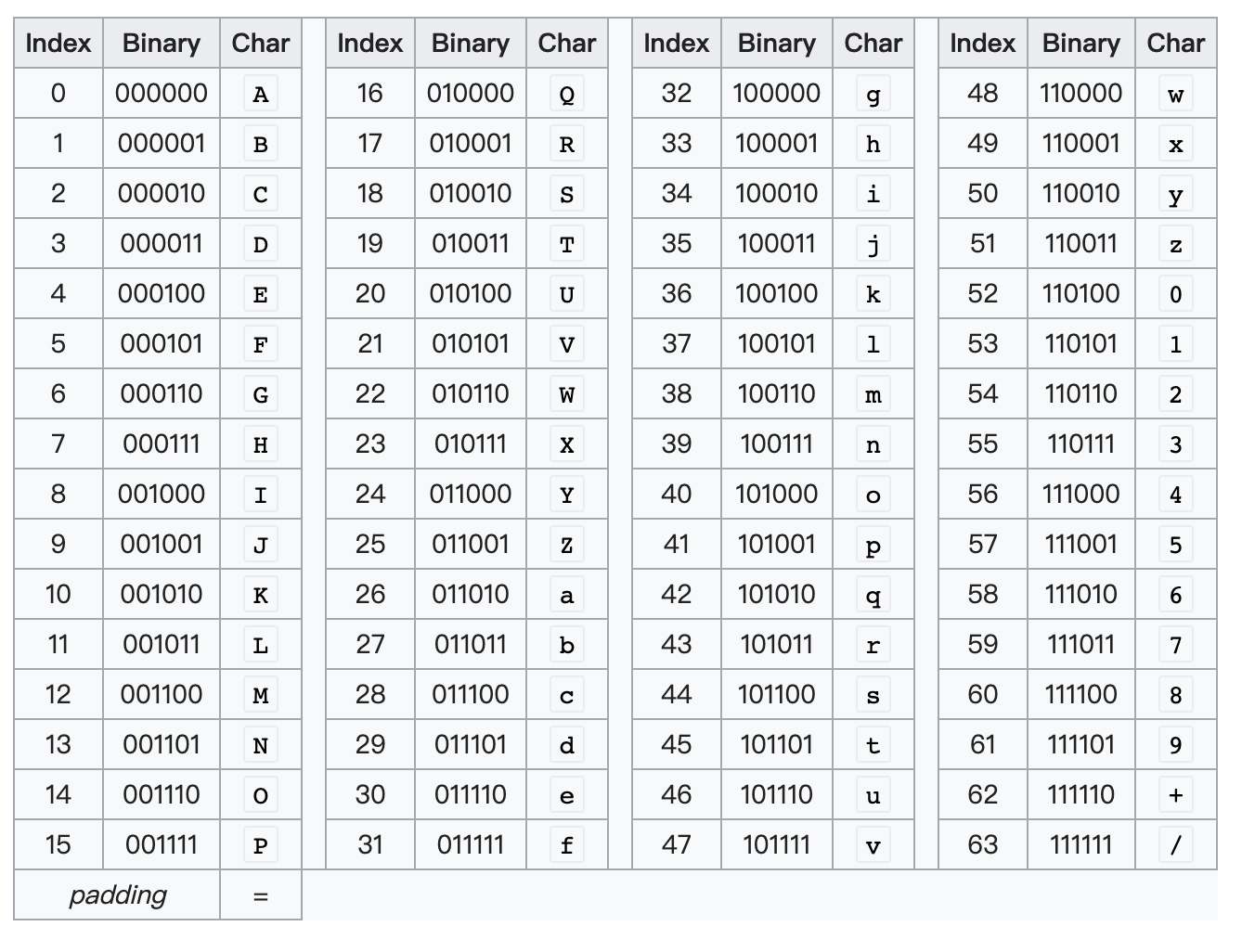Select the slash character box
The width and height of the screenshot is (1255, 952).
pos(1175,844)
